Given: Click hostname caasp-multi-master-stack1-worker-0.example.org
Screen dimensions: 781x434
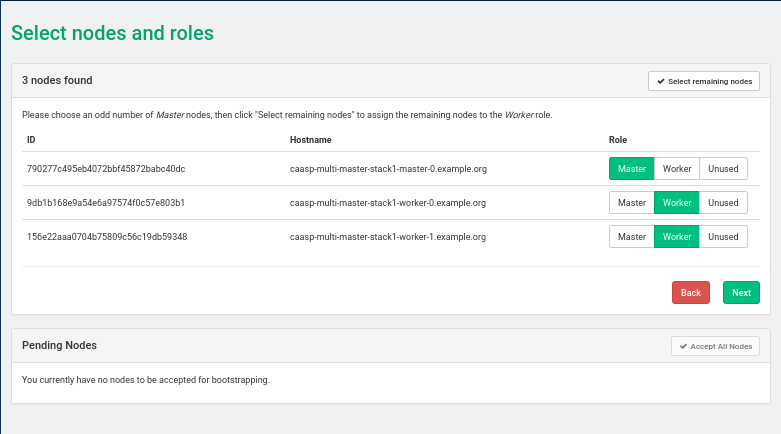Looking at the screenshot, I should 388,203.
